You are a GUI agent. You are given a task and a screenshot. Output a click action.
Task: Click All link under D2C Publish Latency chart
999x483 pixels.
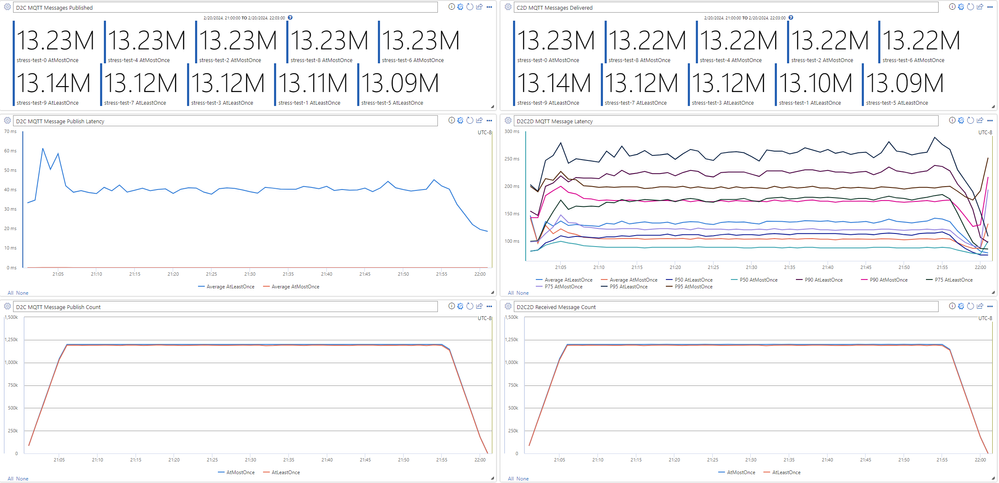tap(10, 292)
